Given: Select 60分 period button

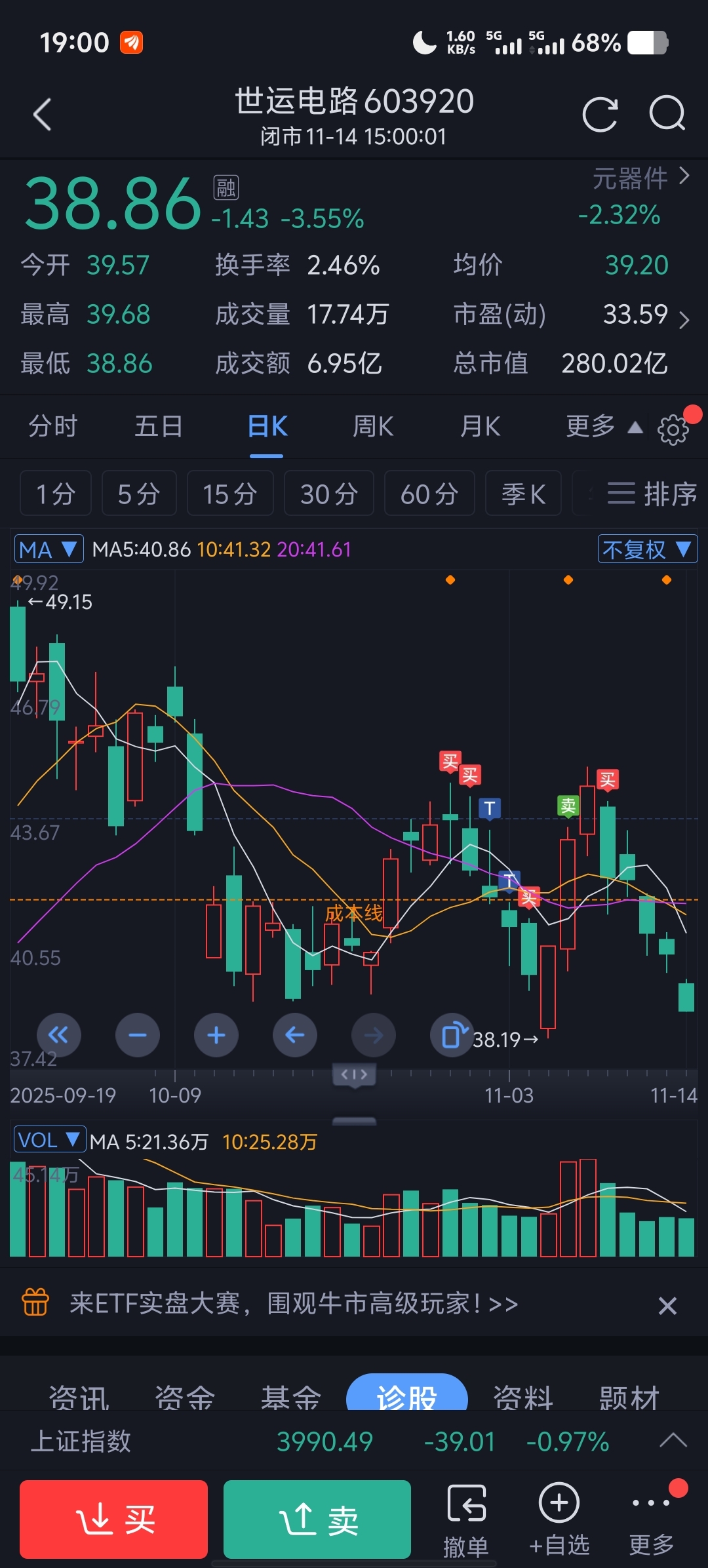Looking at the screenshot, I should pyautogui.click(x=429, y=493).
